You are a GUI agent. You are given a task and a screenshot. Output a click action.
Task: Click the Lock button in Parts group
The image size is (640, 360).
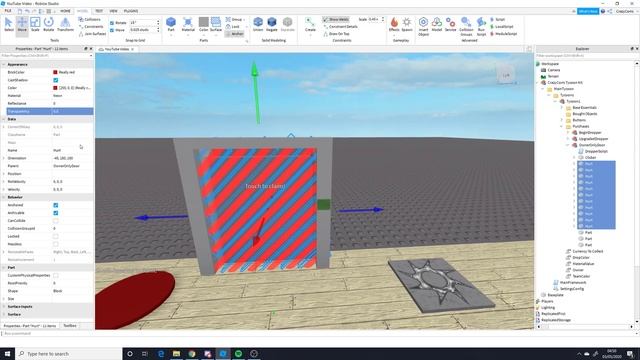tap(233, 27)
